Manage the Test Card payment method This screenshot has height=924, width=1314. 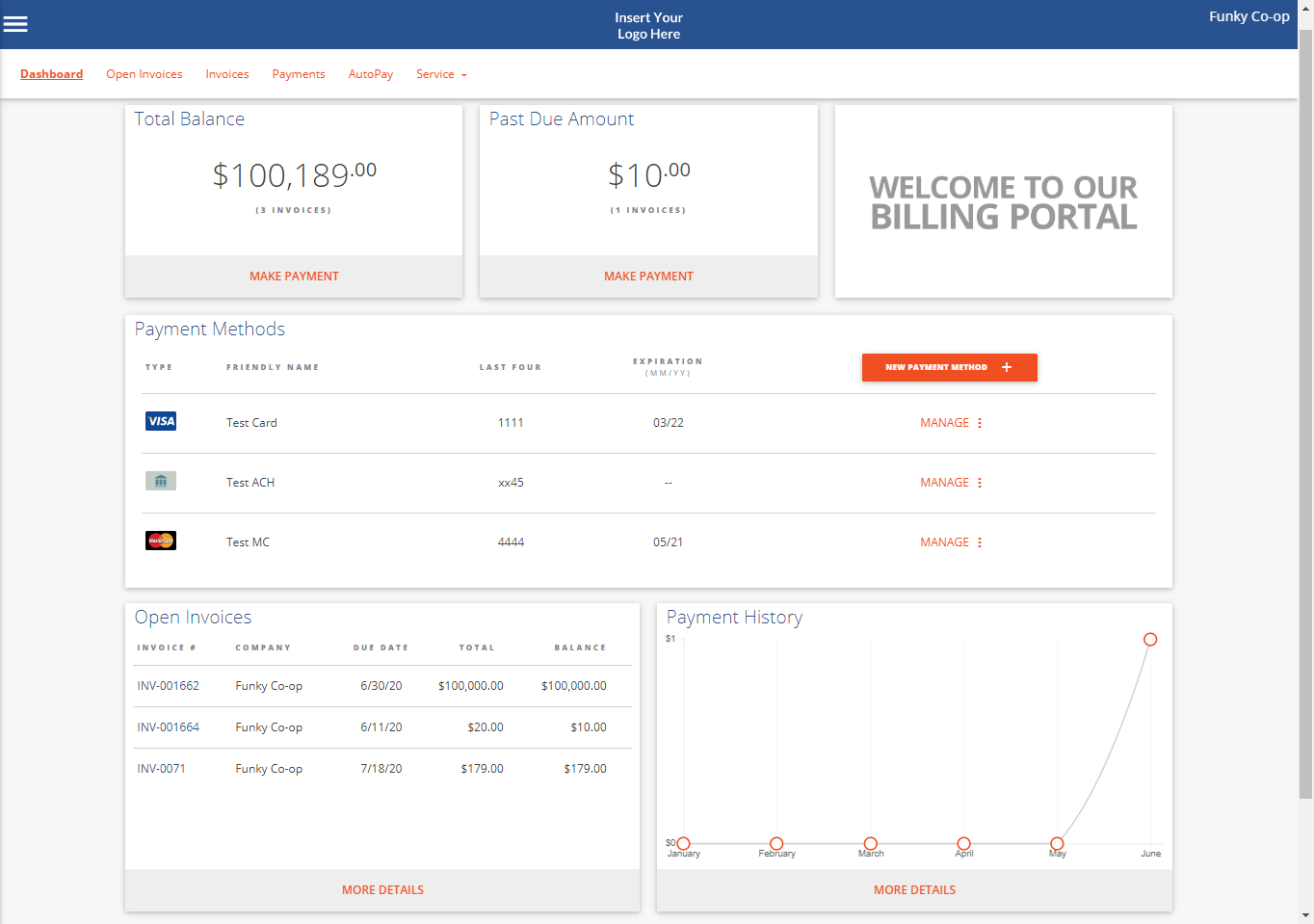coord(944,423)
